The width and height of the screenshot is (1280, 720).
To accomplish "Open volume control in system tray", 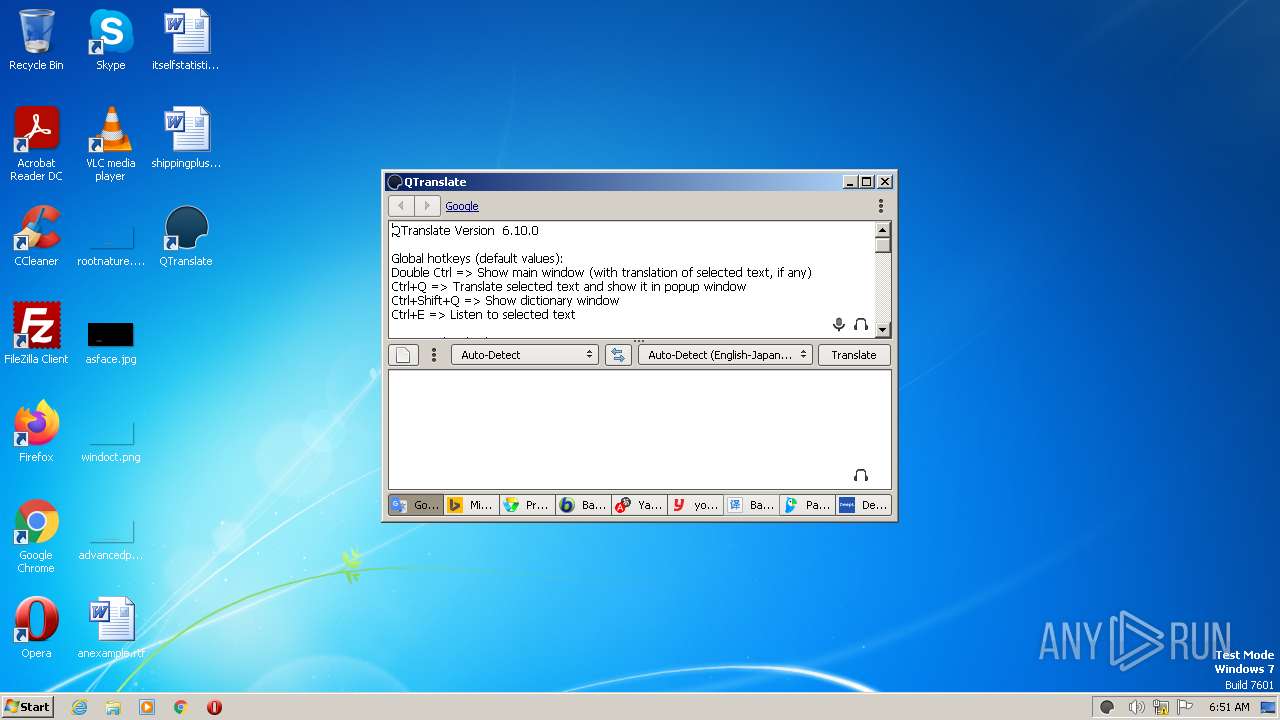I will tap(1136, 707).
